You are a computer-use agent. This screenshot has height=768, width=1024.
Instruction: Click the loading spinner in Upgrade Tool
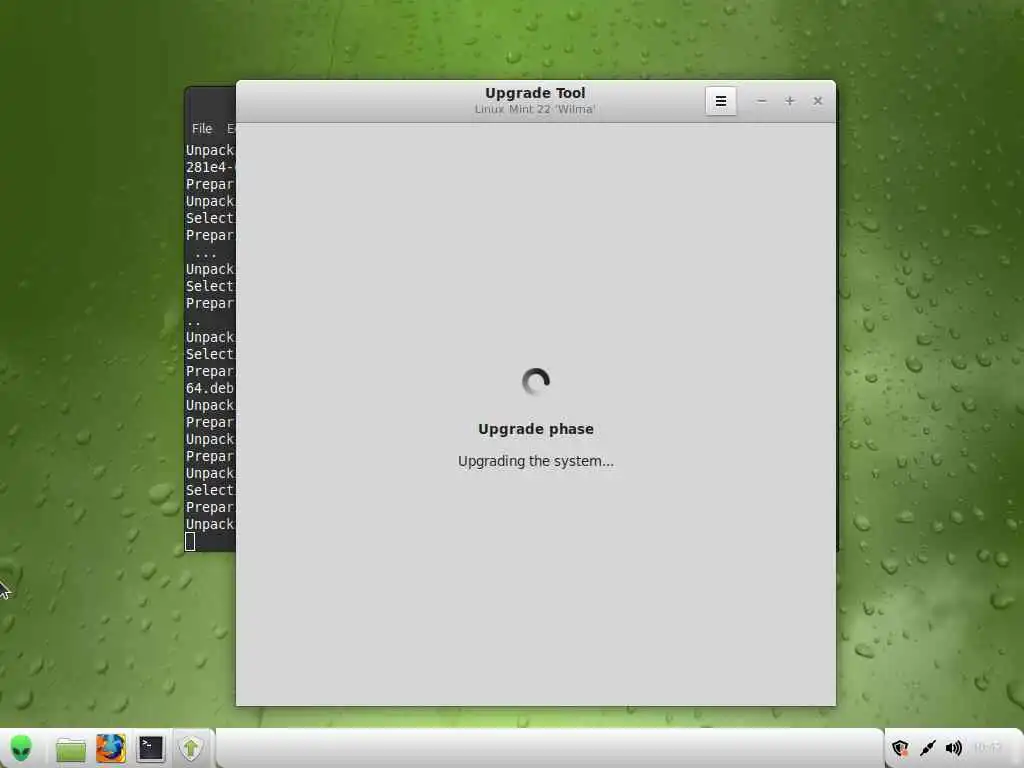(x=536, y=381)
